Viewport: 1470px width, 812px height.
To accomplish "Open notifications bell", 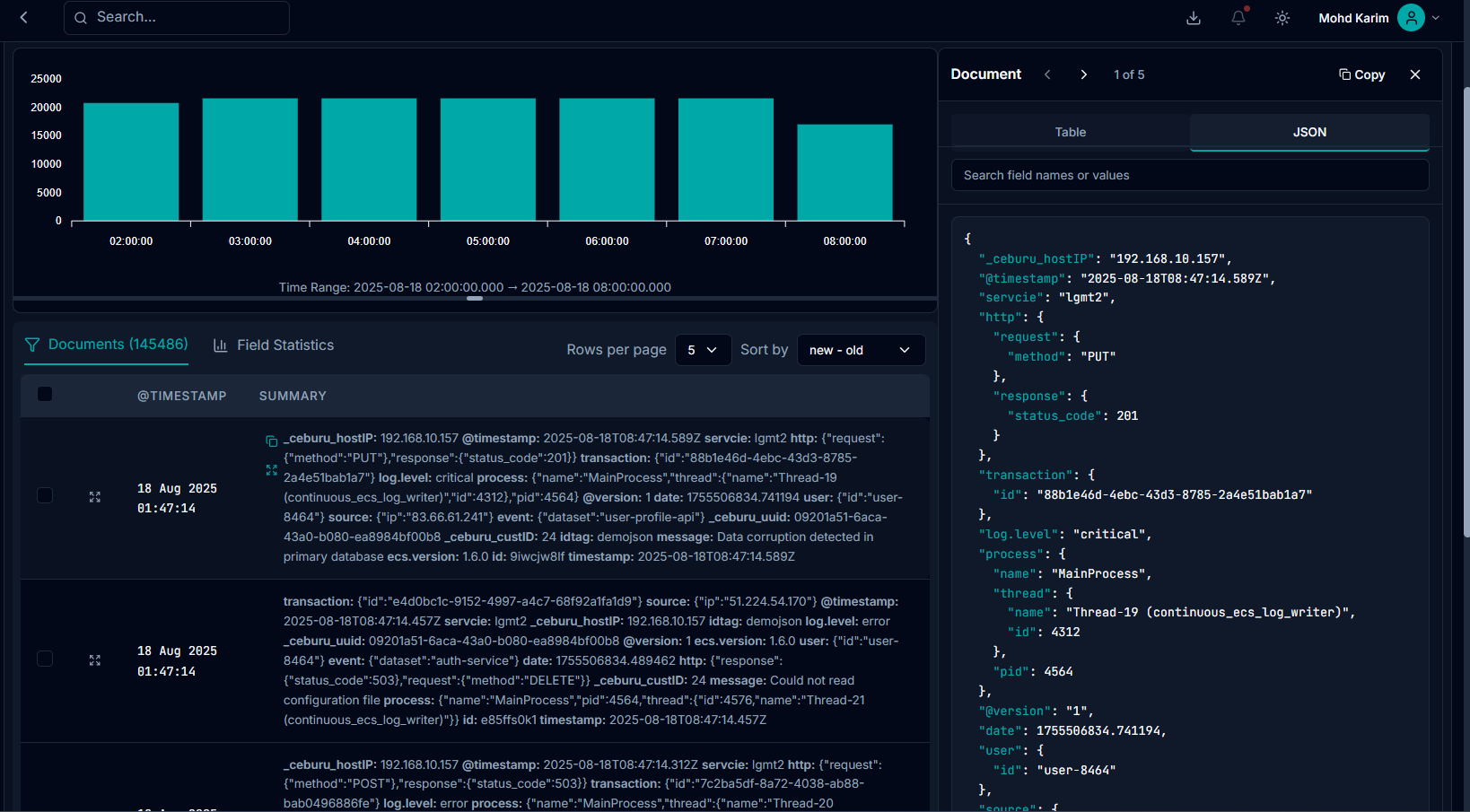I will 1238,18.
